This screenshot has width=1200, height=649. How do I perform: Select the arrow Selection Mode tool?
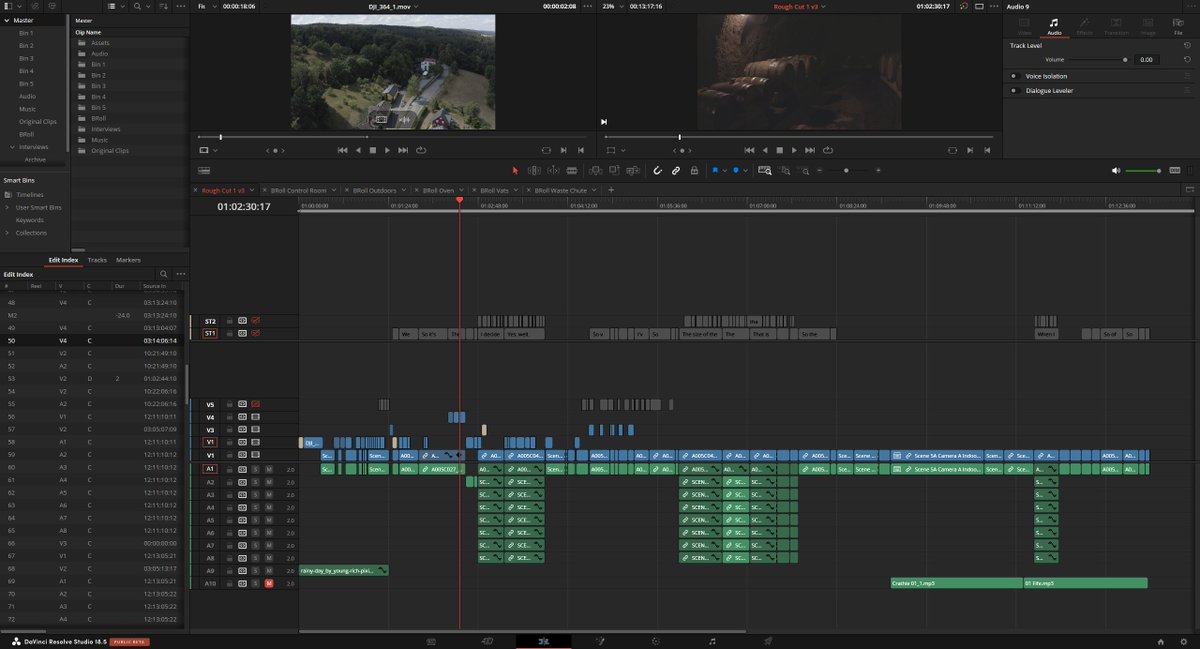[515, 170]
